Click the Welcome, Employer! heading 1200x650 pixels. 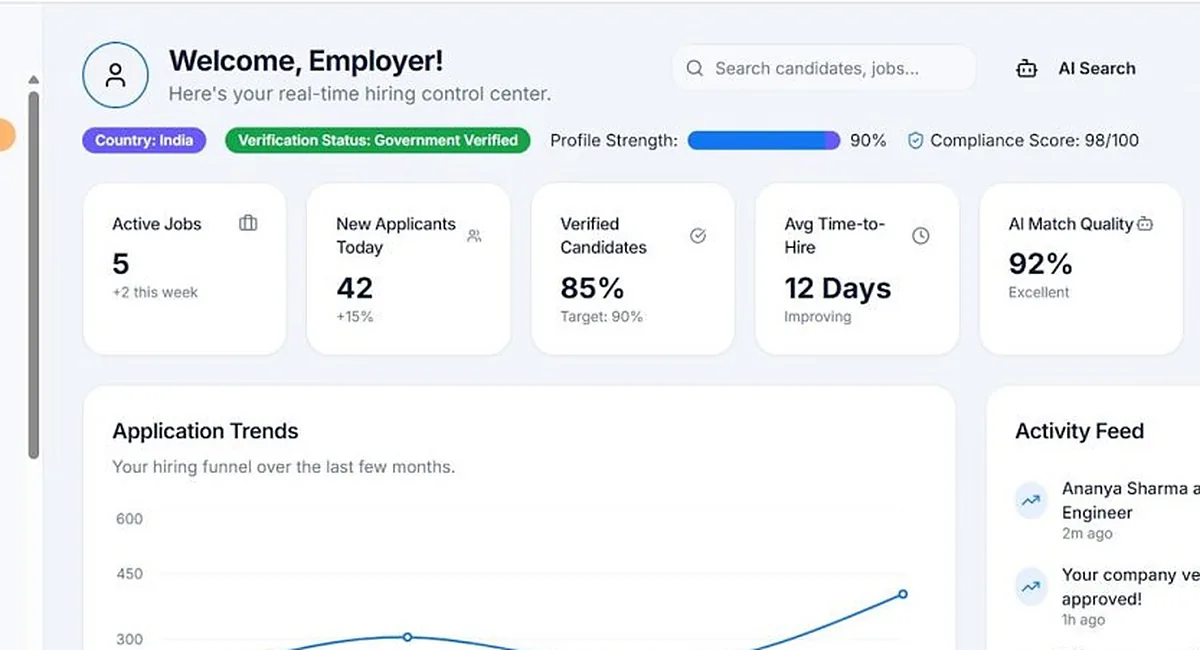[x=306, y=61]
